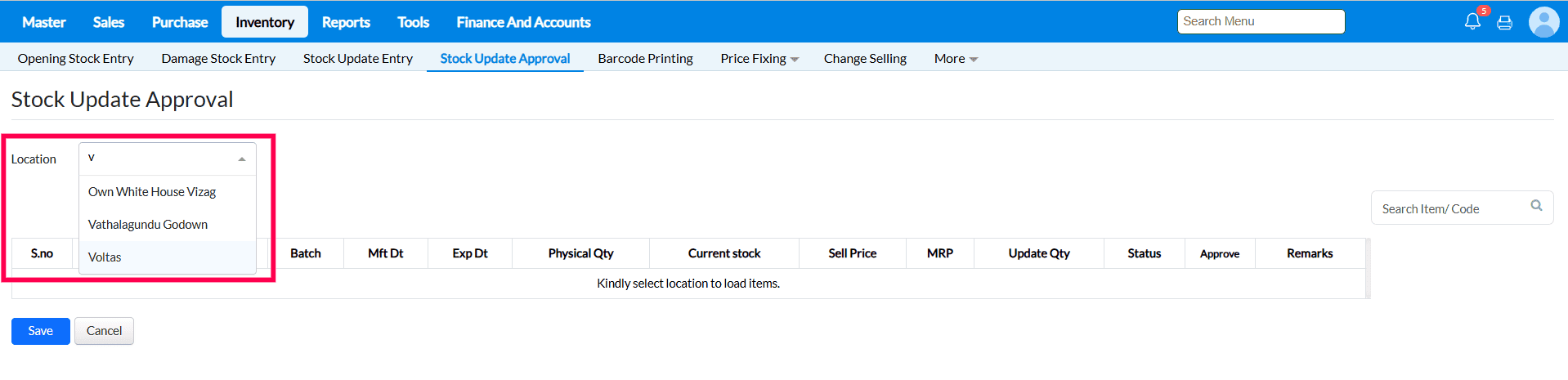This screenshot has width=1568, height=380.
Task: Open the Reports menu
Action: 346,22
